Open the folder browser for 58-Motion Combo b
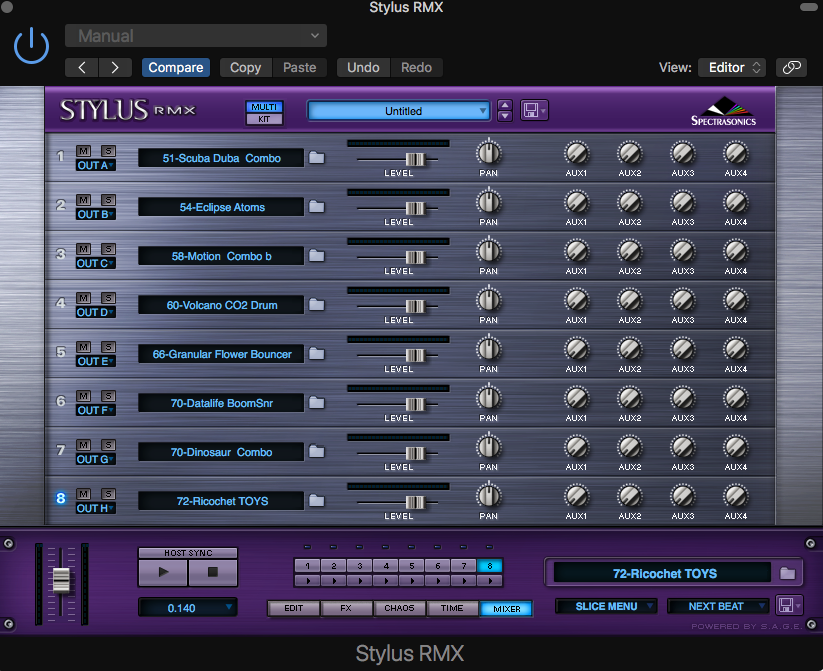Screen dimensions: 823x671 tap(316, 256)
